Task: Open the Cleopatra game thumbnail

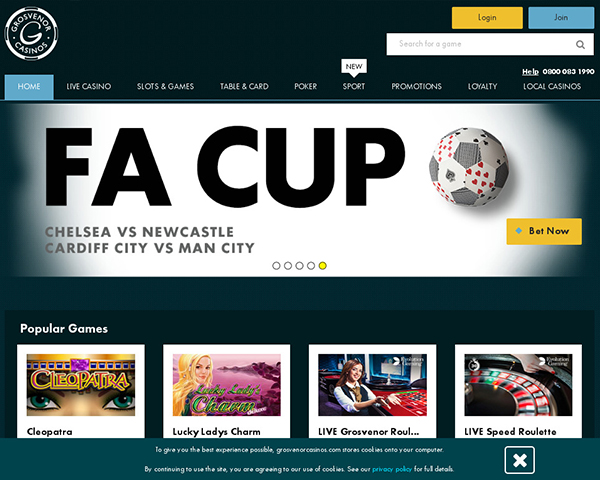Action: point(81,385)
